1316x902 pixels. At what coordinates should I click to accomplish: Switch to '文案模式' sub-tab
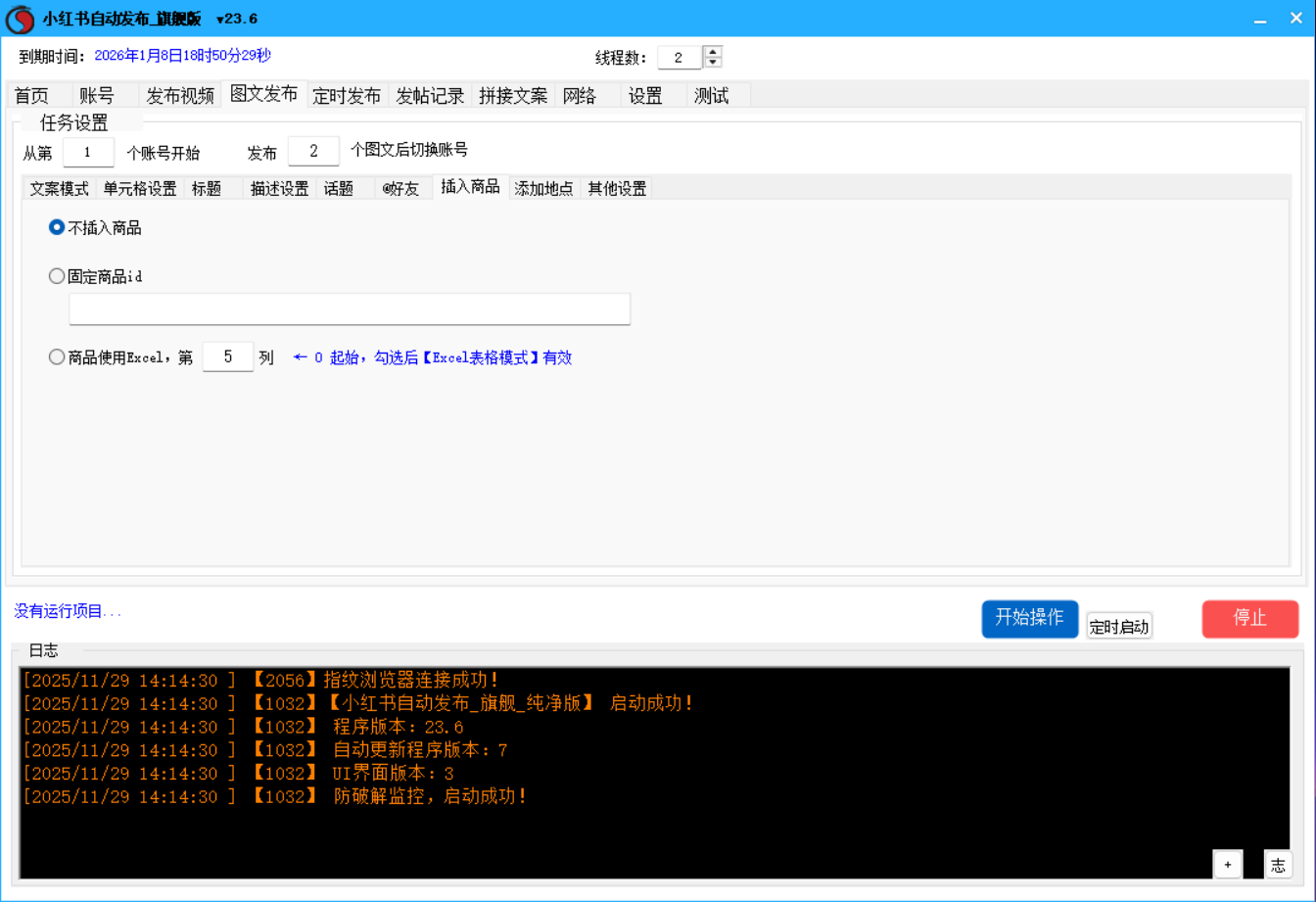click(59, 189)
